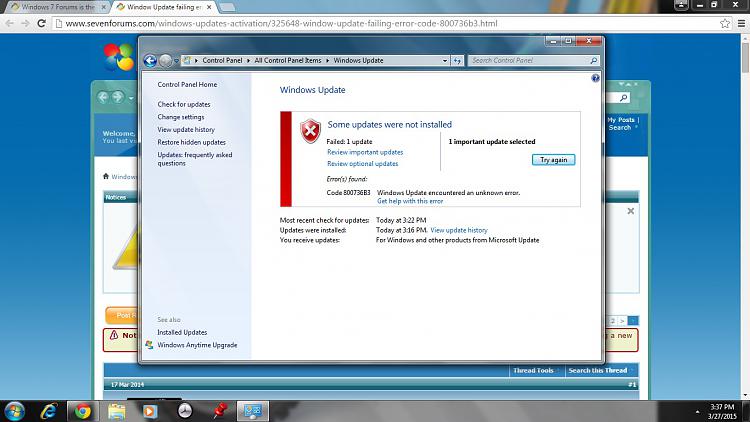Image resolution: width=750 pixels, height=422 pixels.
Task: Click the red error shield icon
Action: pos(310,131)
